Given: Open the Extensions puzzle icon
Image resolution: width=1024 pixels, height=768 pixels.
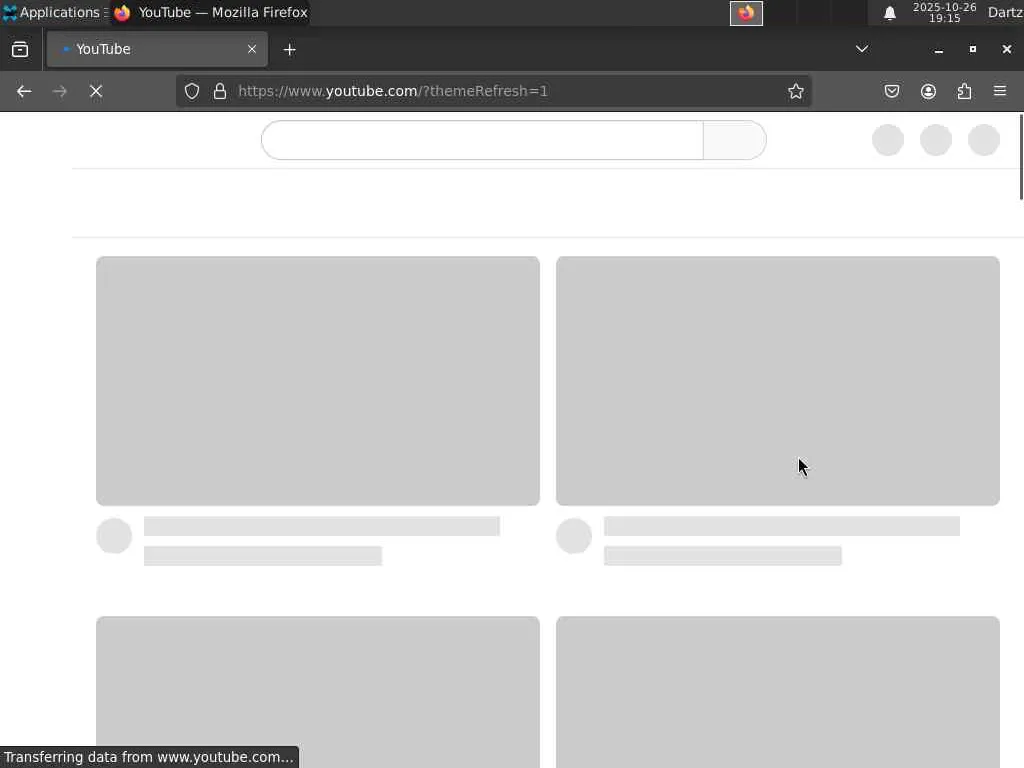Looking at the screenshot, I should (964, 91).
